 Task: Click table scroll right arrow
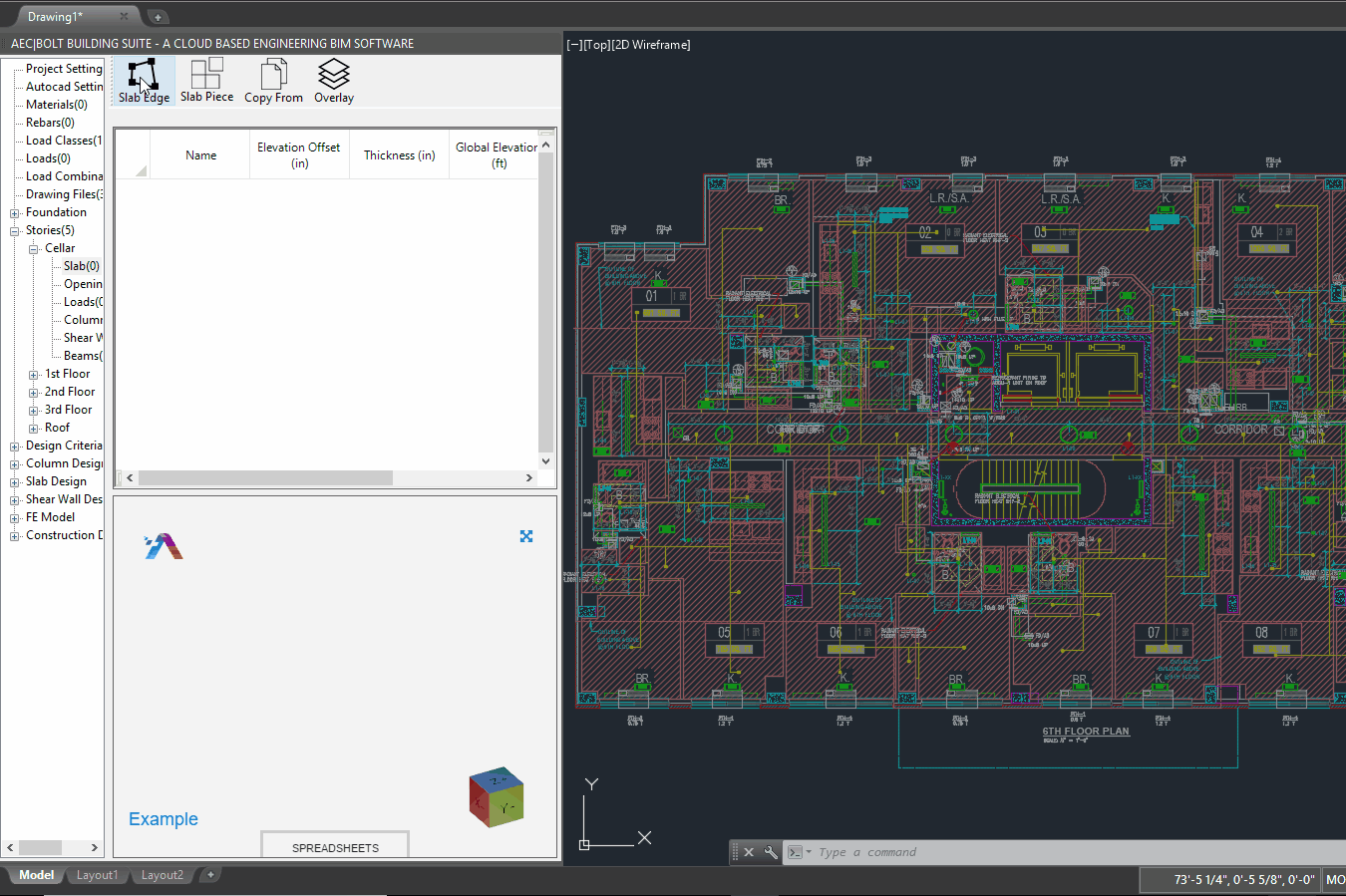(x=529, y=477)
